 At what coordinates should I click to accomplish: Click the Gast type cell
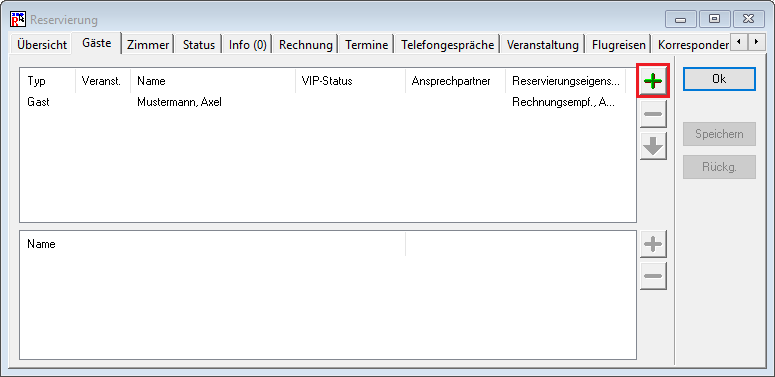pos(39,102)
